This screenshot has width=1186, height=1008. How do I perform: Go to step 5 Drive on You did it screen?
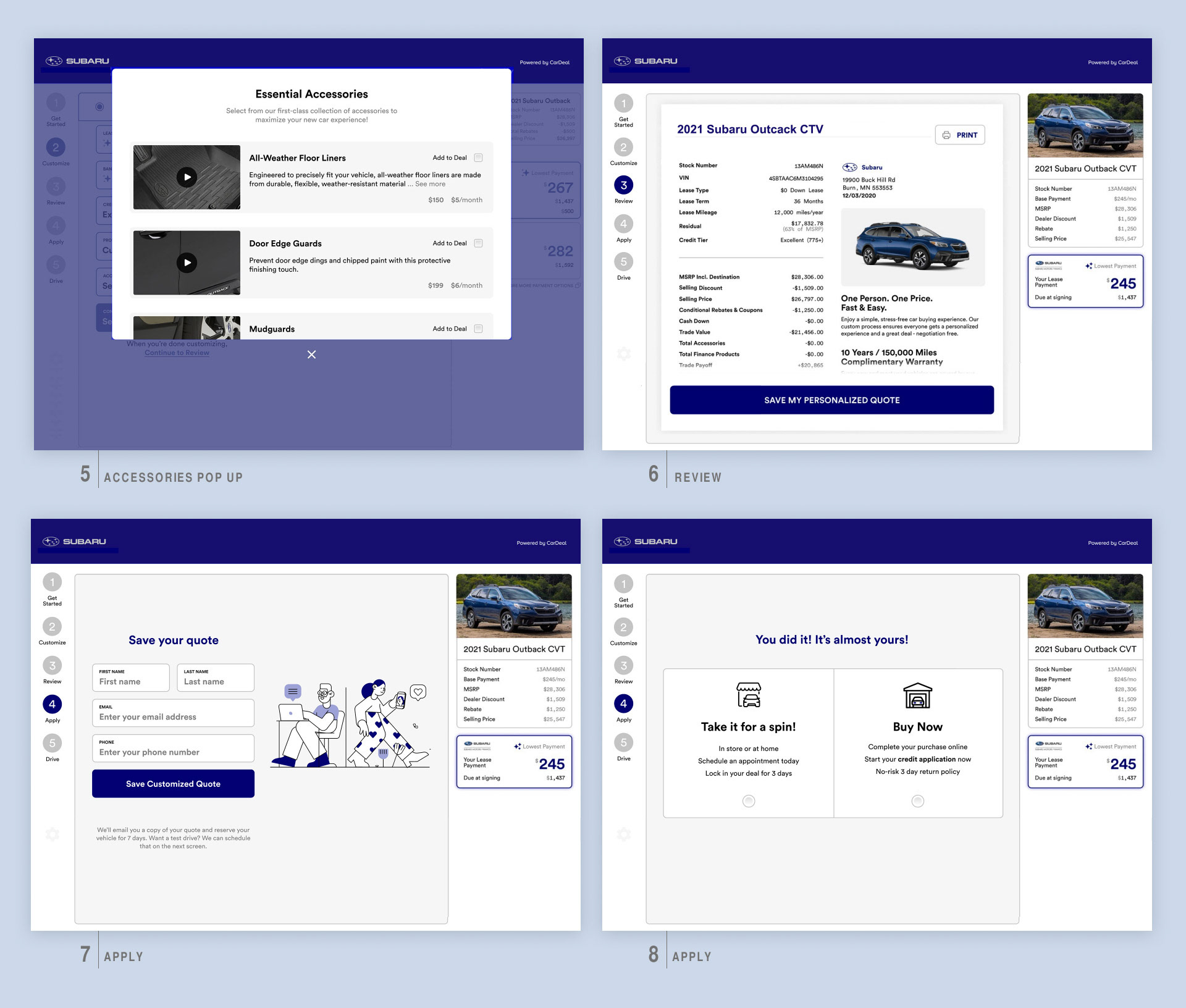(623, 742)
